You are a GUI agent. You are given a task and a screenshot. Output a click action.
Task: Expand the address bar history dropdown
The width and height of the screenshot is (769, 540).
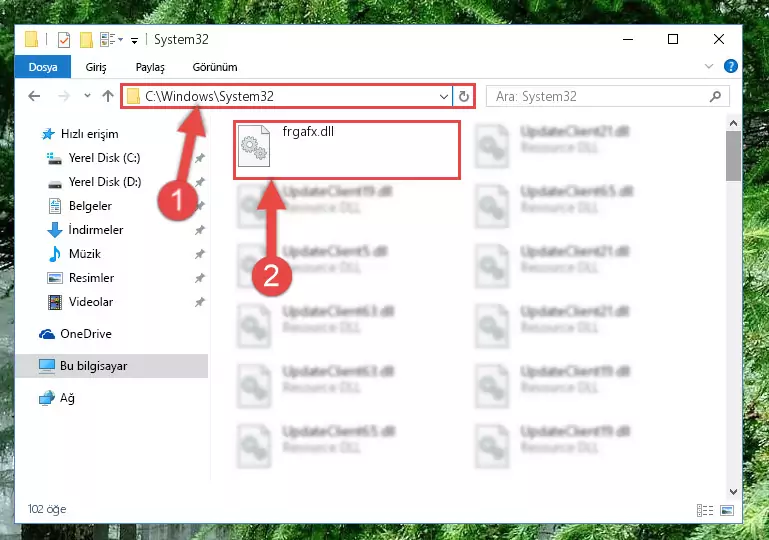(x=444, y=97)
